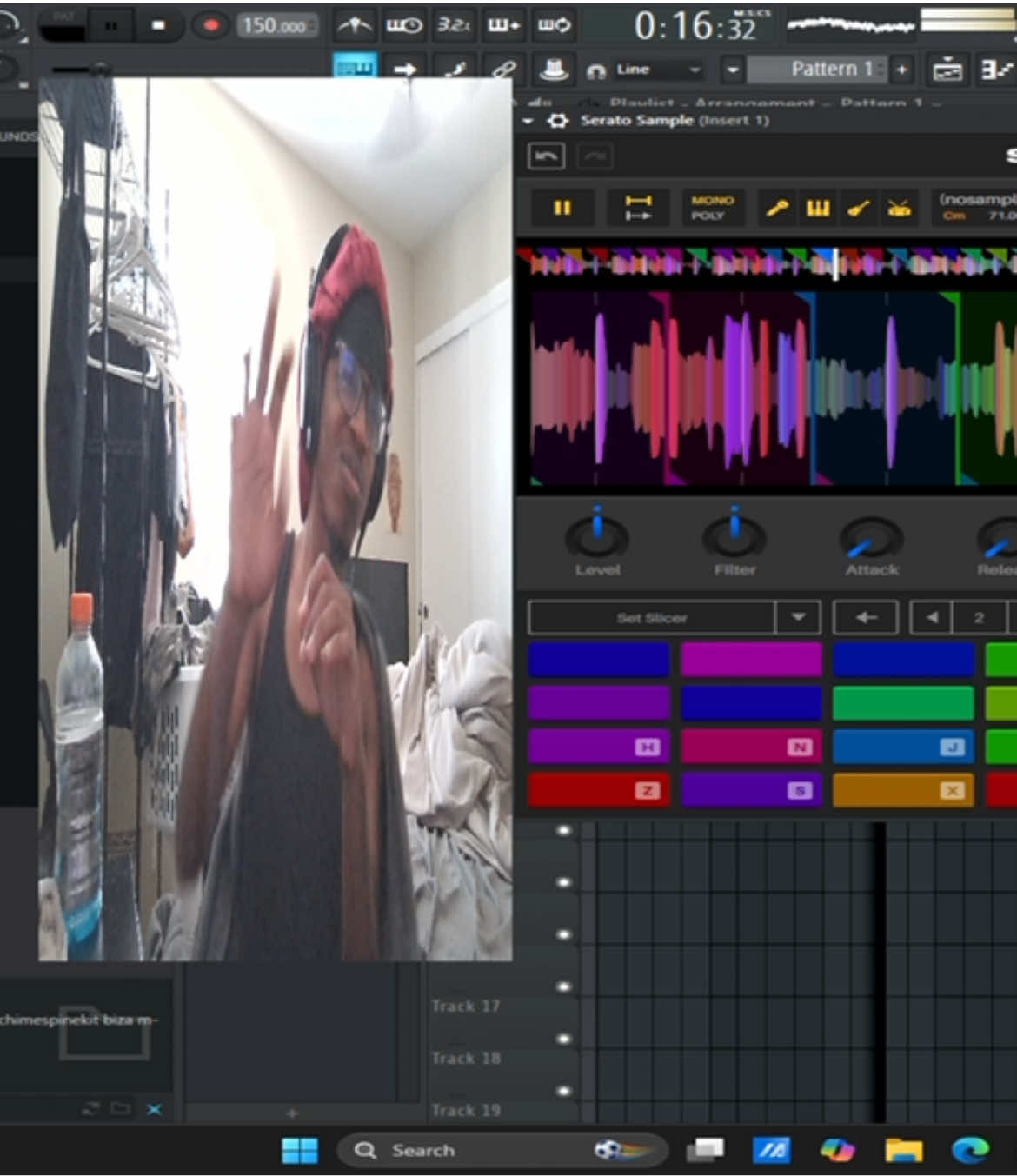The width and height of the screenshot is (1017, 1176).
Task: Toggle loop recording icon
Action: (554, 25)
